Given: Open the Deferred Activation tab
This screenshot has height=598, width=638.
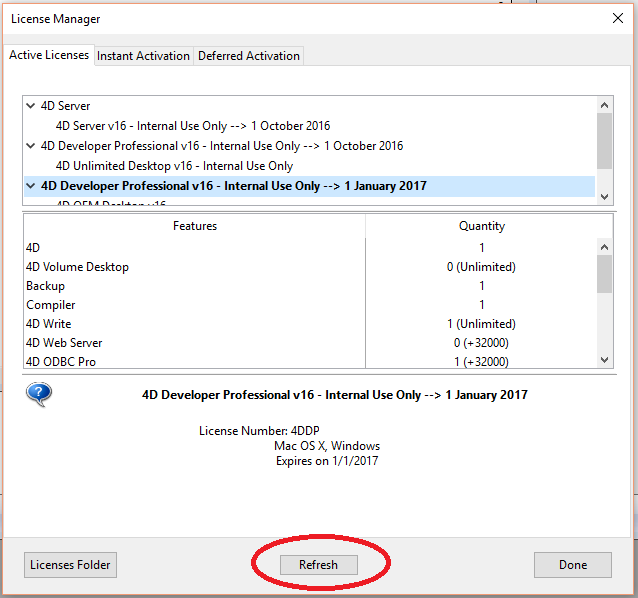Looking at the screenshot, I should pos(248,56).
